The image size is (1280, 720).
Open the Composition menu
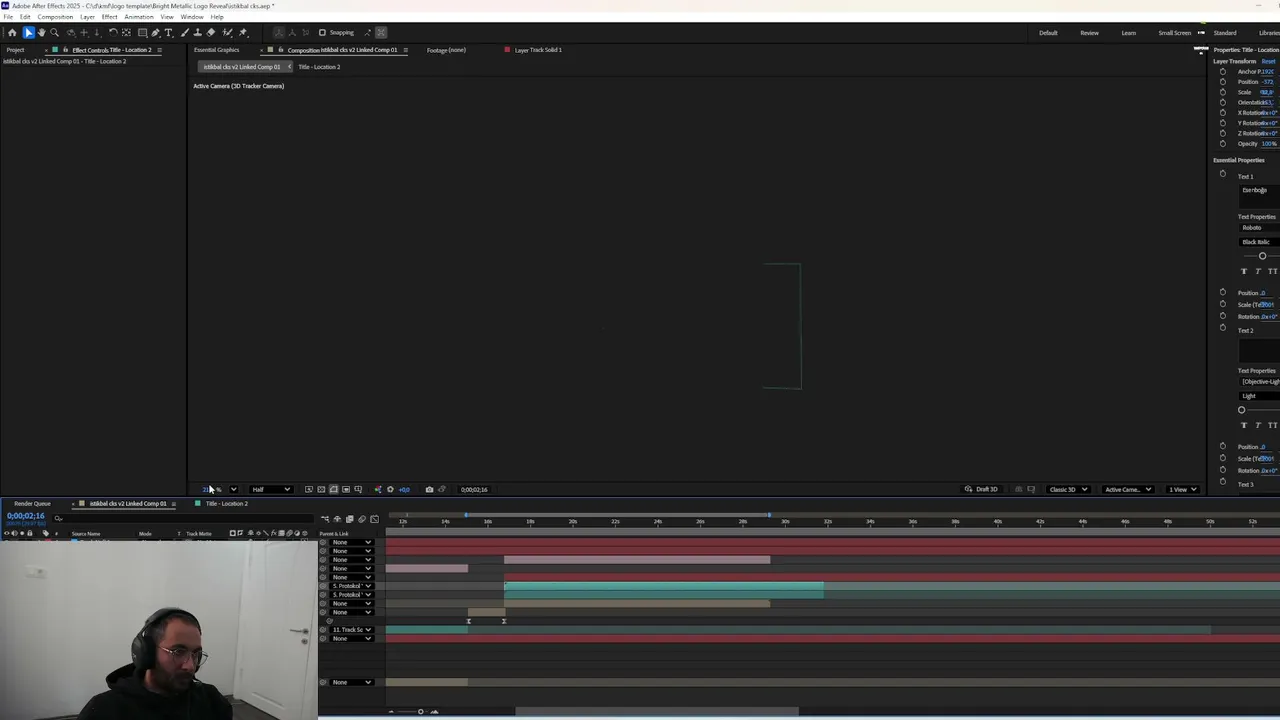click(x=55, y=17)
